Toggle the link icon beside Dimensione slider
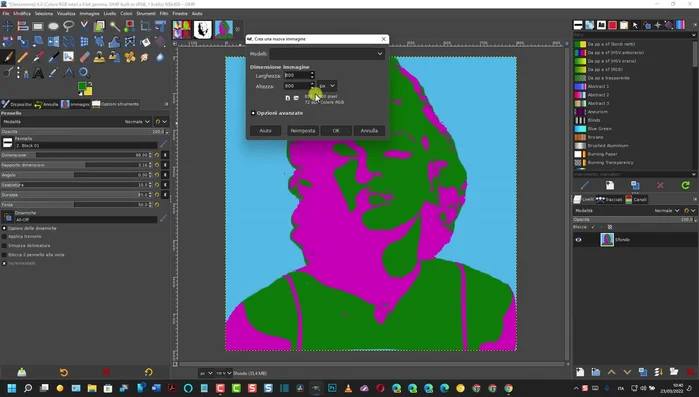Image resolution: width=699 pixels, height=397 pixels. point(165,155)
